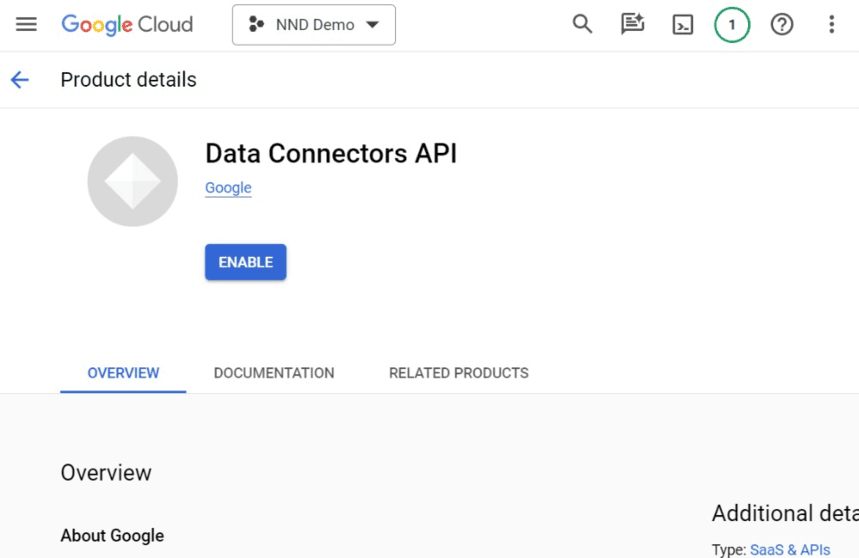Open the search icon in header
This screenshot has height=558, width=859.
click(582, 25)
